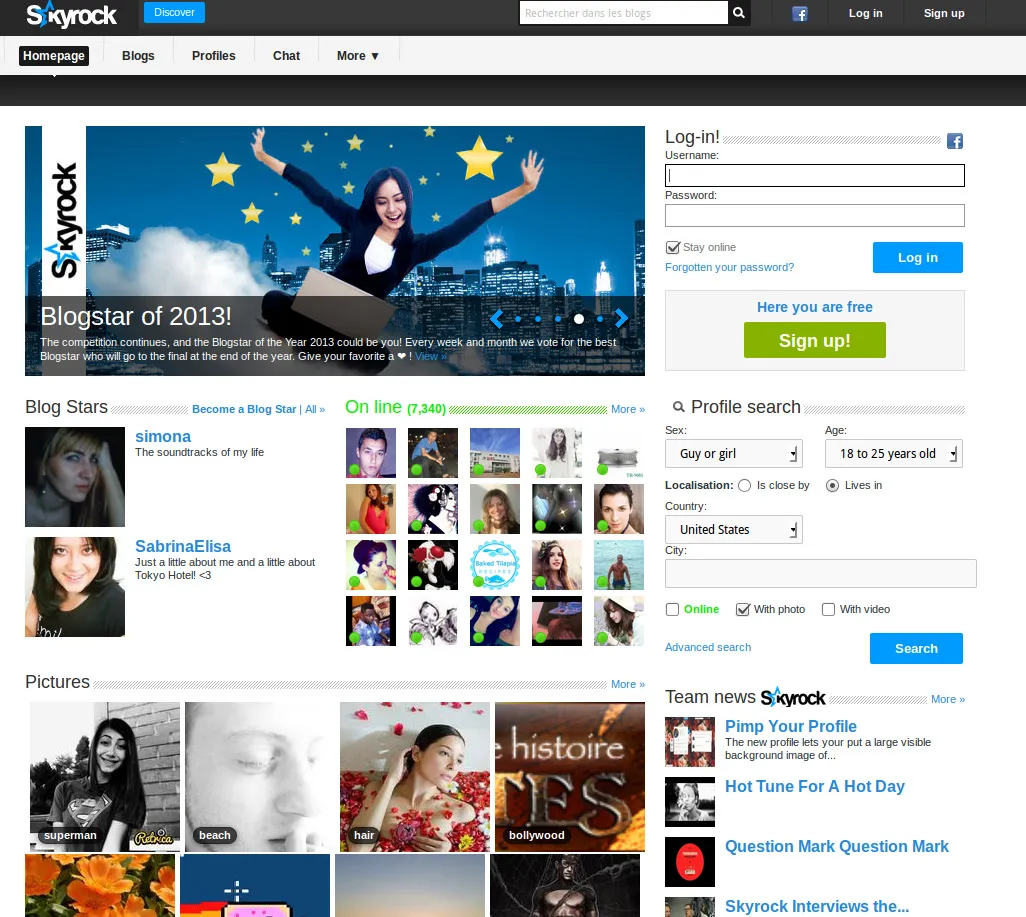Click the Skyrock logo in the Team news header
Image resolution: width=1026 pixels, height=917 pixels.
794,698
